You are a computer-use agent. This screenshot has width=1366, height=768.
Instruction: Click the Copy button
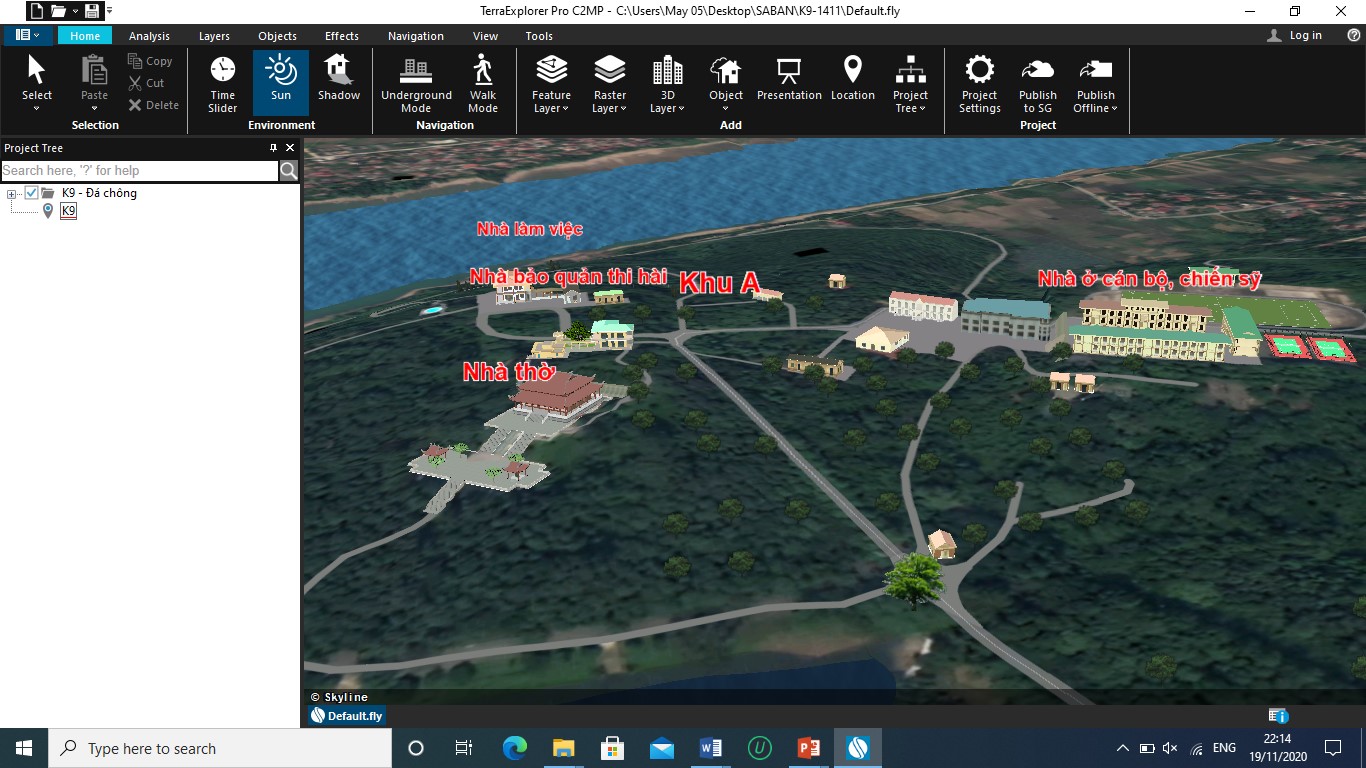pyautogui.click(x=150, y=61)
